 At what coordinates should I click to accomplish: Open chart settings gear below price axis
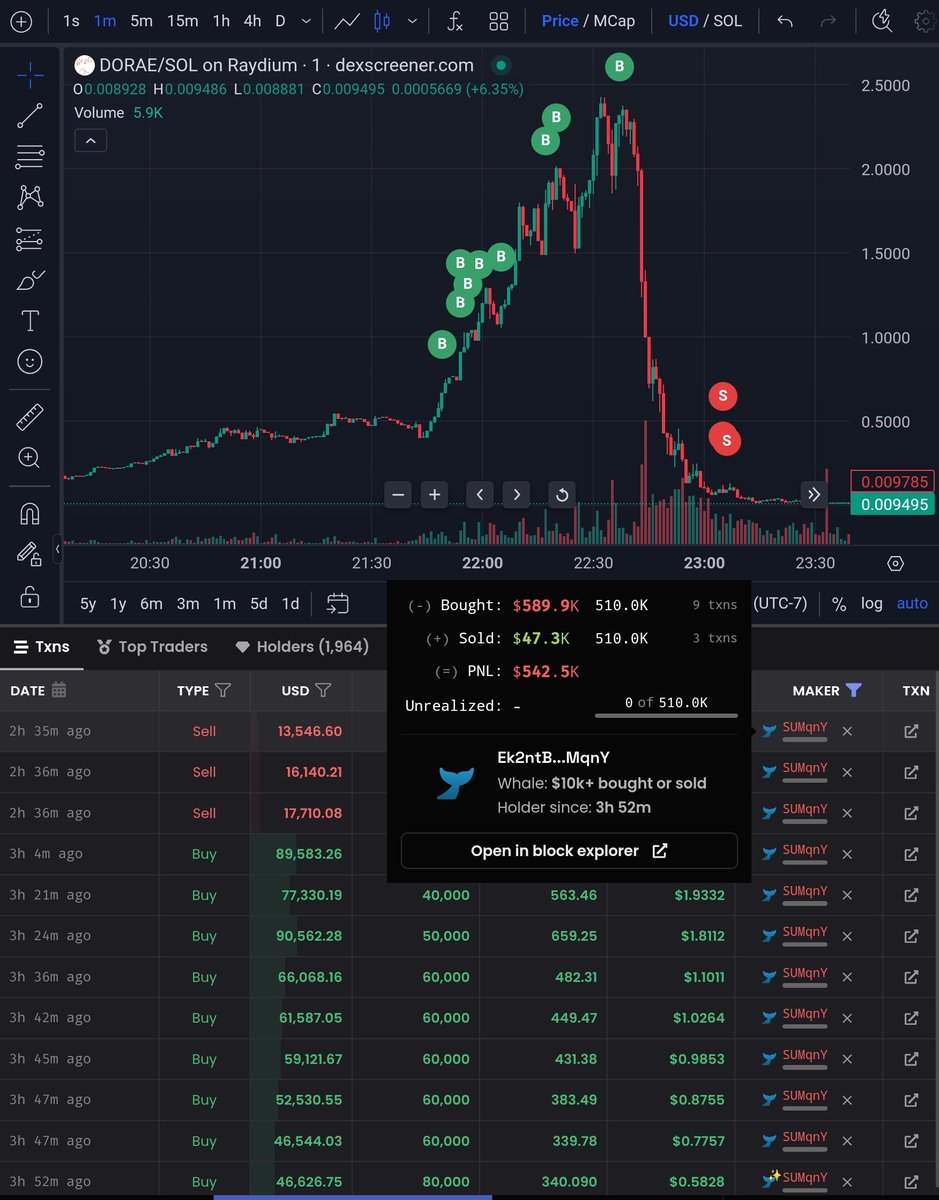pos(895,563)
